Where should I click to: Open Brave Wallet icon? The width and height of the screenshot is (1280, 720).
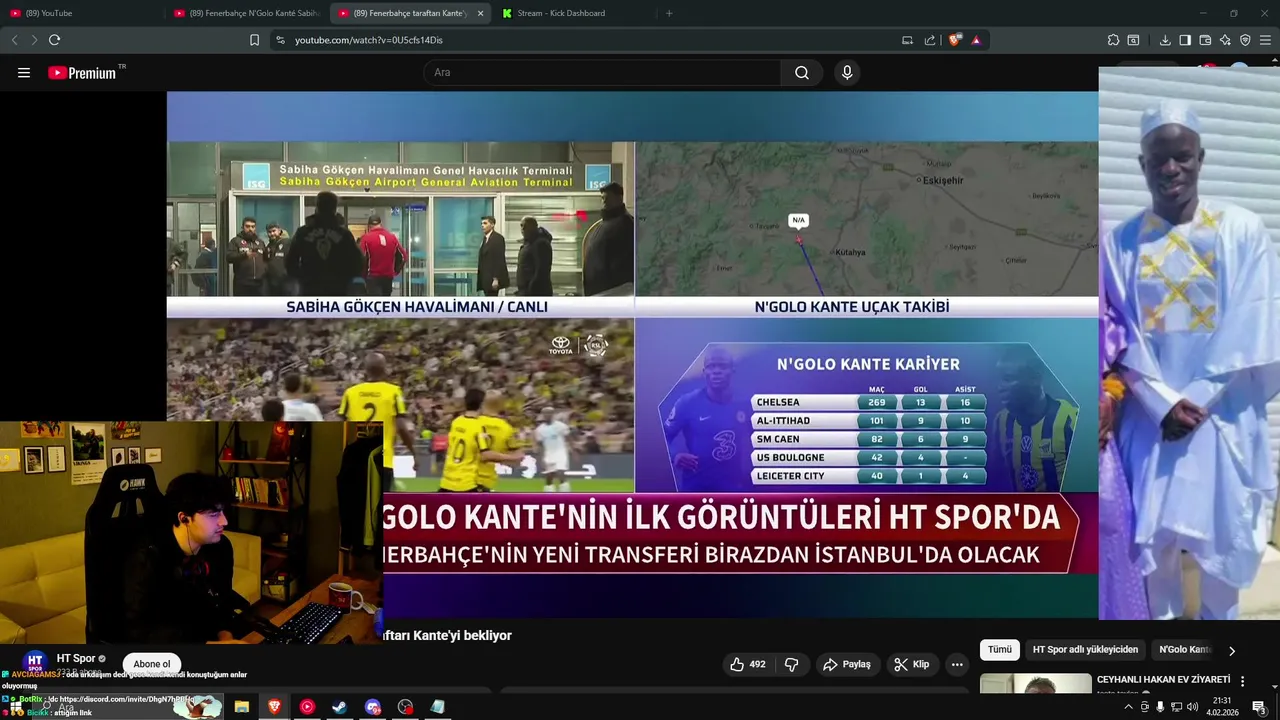(1205, 40)
